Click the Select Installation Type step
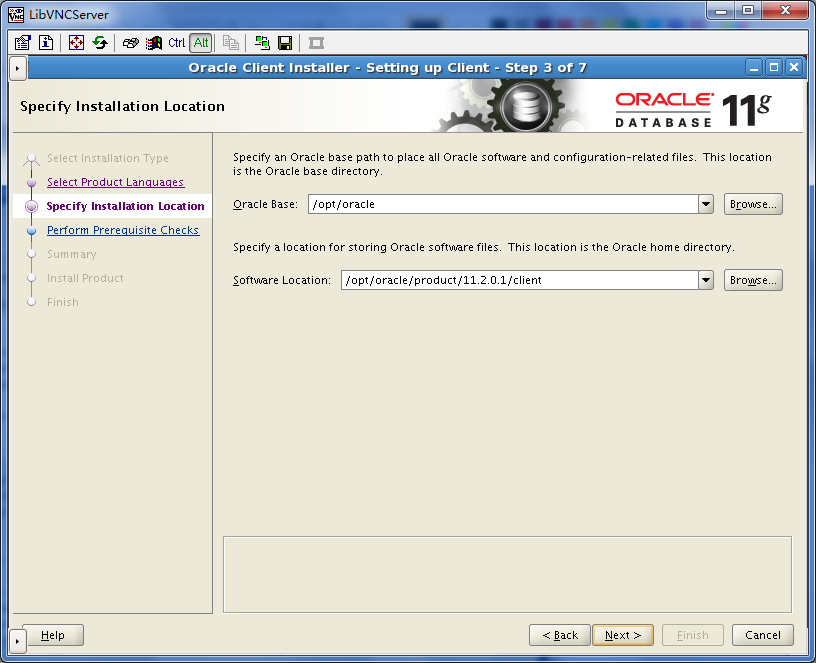The height and width of the screenshot is (663, 816). coord(108,158)
